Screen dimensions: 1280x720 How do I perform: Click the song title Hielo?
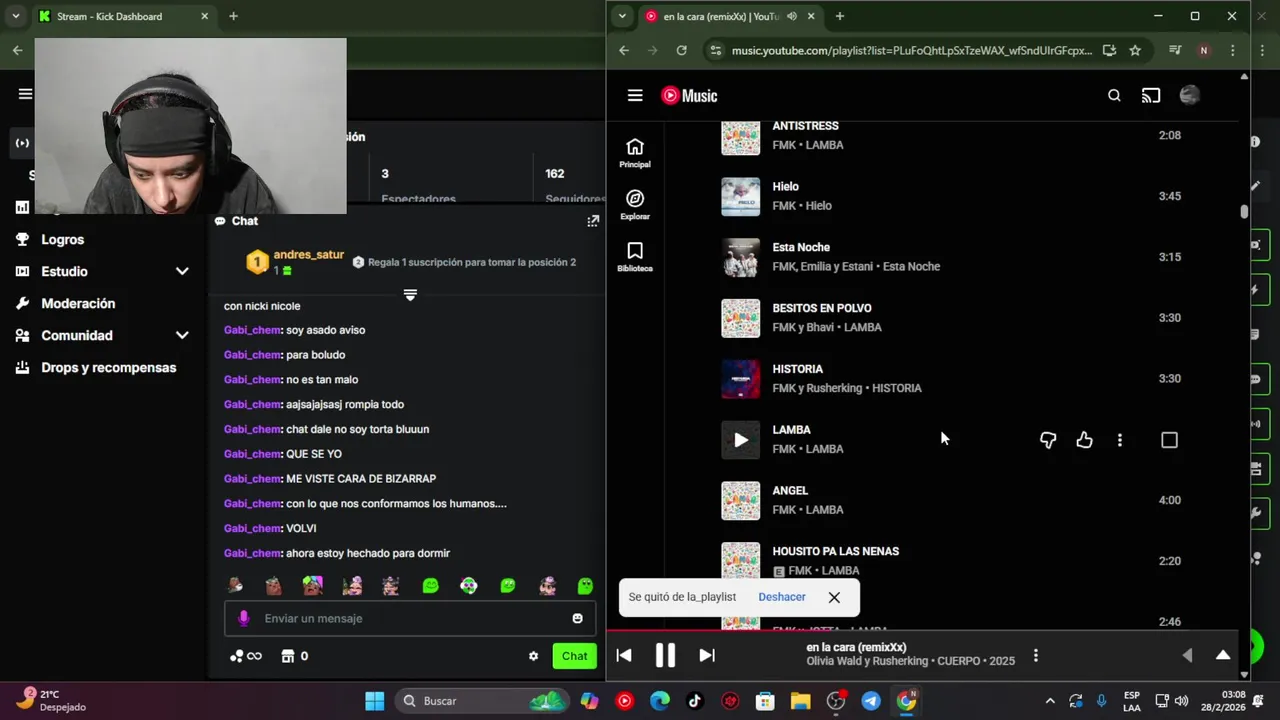click(x=785, y=187)
